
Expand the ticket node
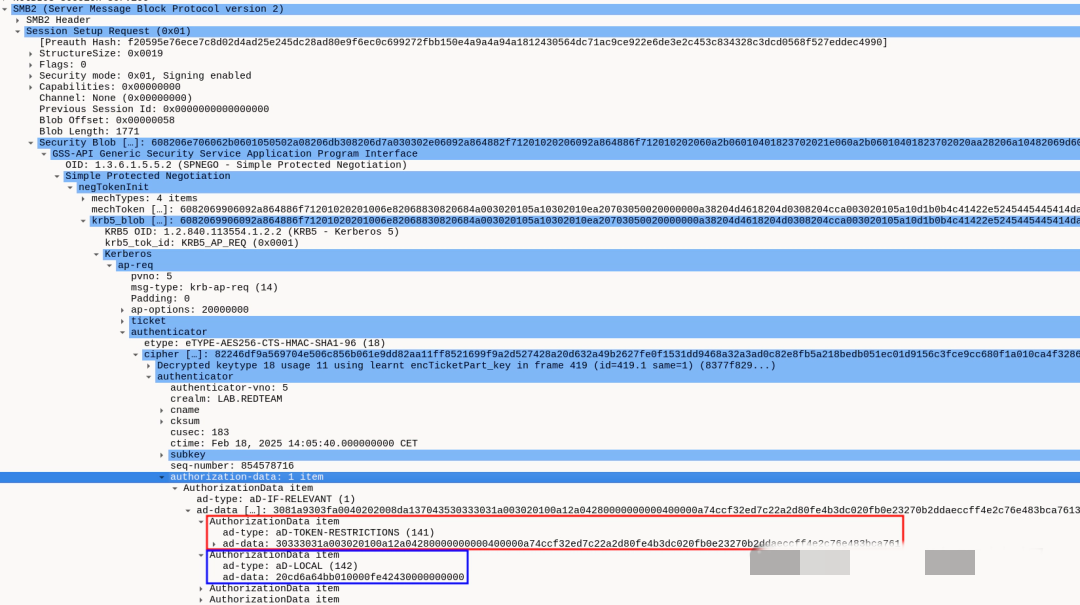[x=123, y=321]
